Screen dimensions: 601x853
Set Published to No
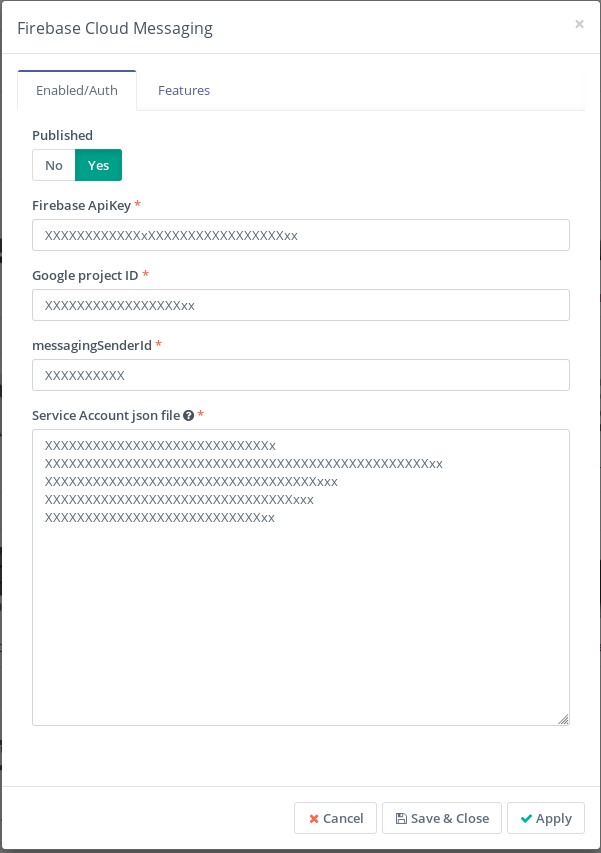[54, 165]
